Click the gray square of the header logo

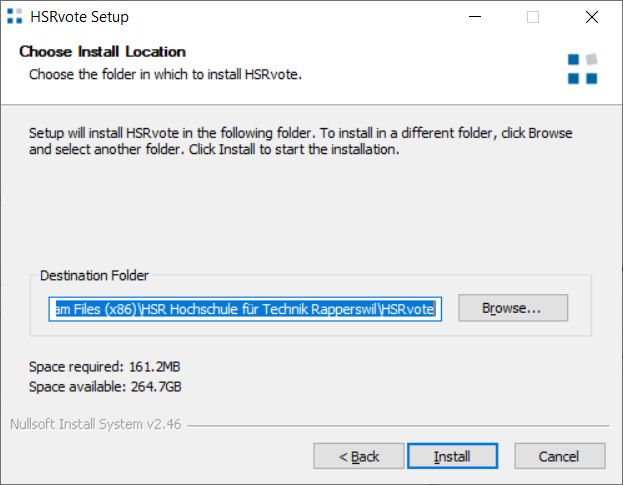click(591, 59)
